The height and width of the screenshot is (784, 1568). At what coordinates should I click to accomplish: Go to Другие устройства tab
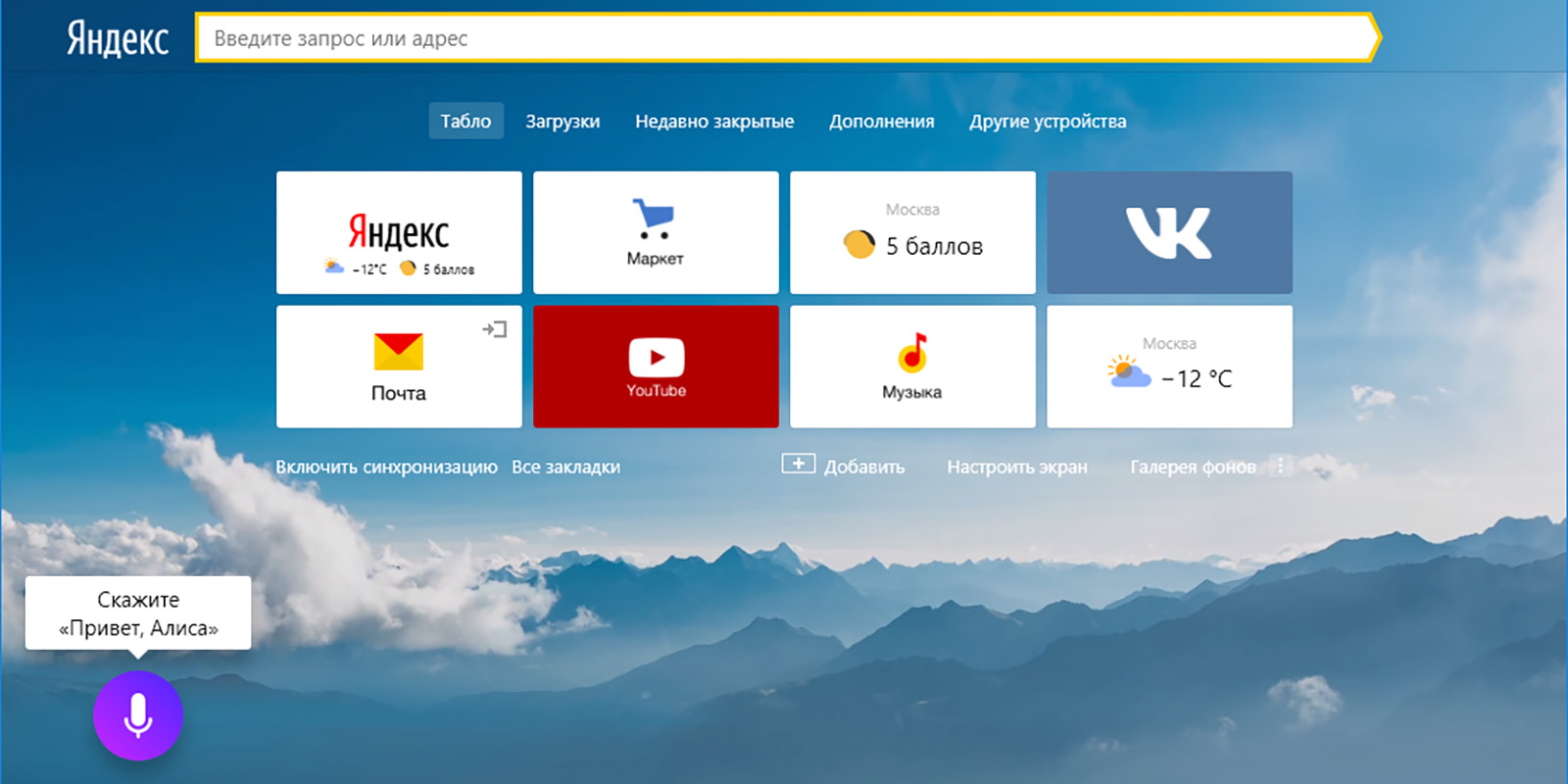click(x=1048, y=121)
